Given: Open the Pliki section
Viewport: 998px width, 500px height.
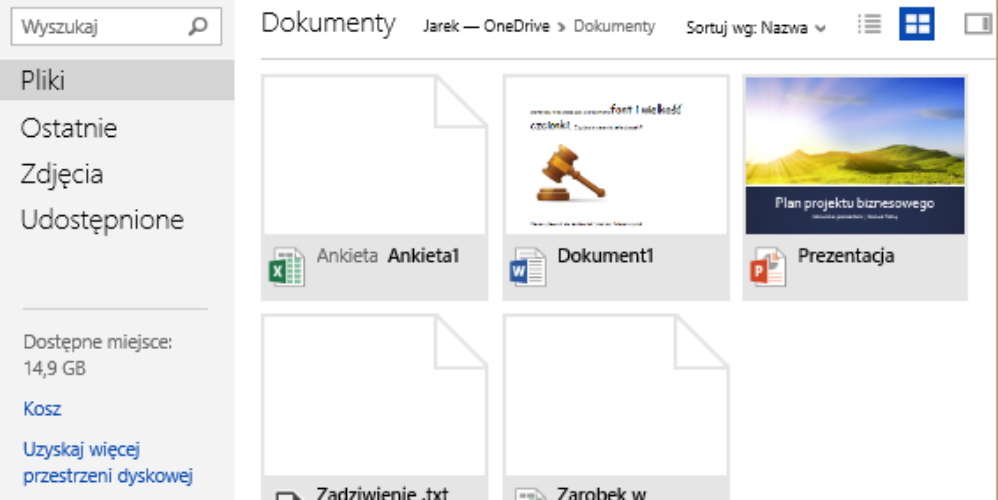Looking at the screenshot, I should pyautogui.click(x=117, y=80).
